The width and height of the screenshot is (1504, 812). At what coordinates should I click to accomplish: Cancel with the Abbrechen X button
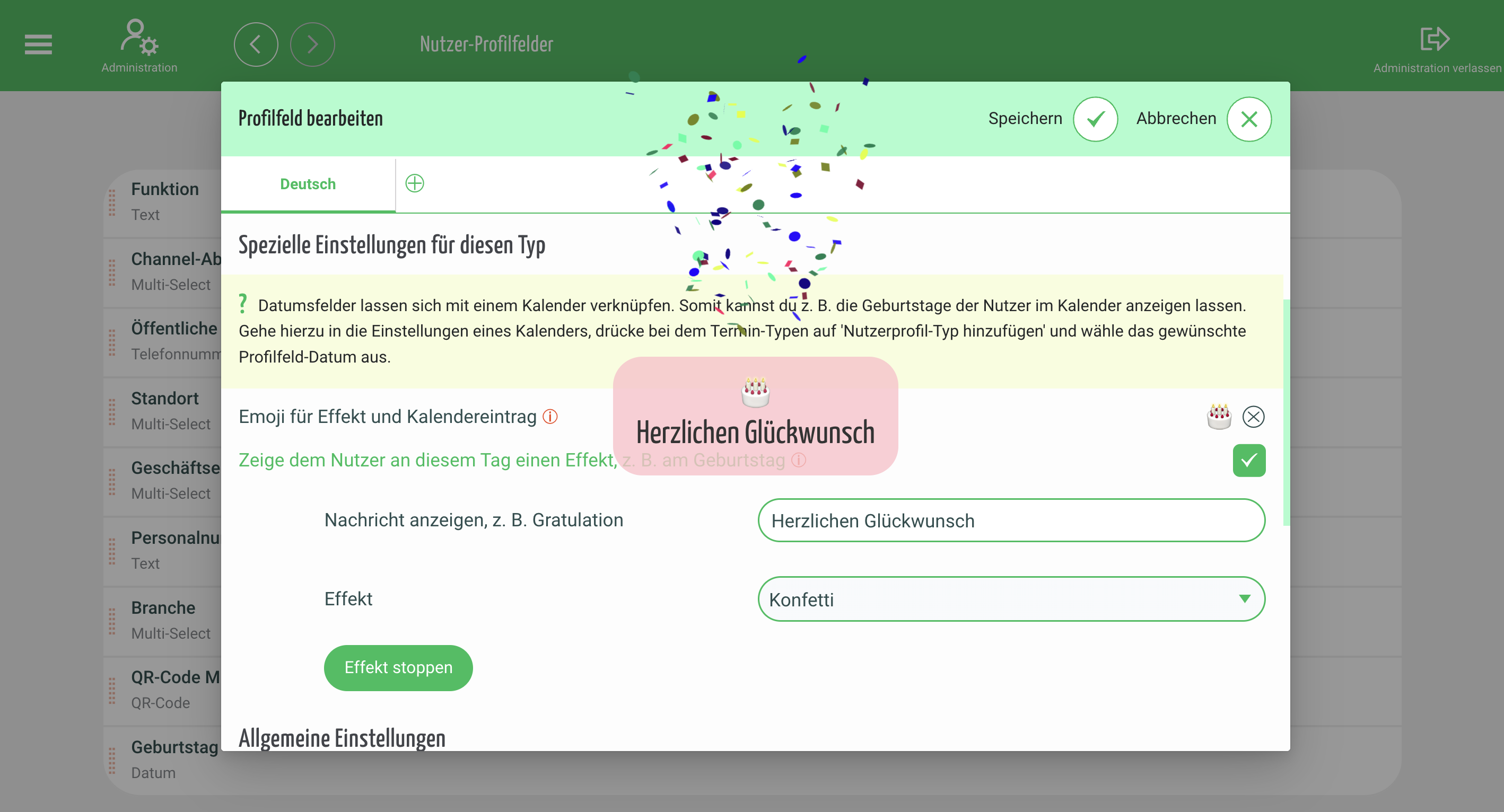tap(1248, 119)
